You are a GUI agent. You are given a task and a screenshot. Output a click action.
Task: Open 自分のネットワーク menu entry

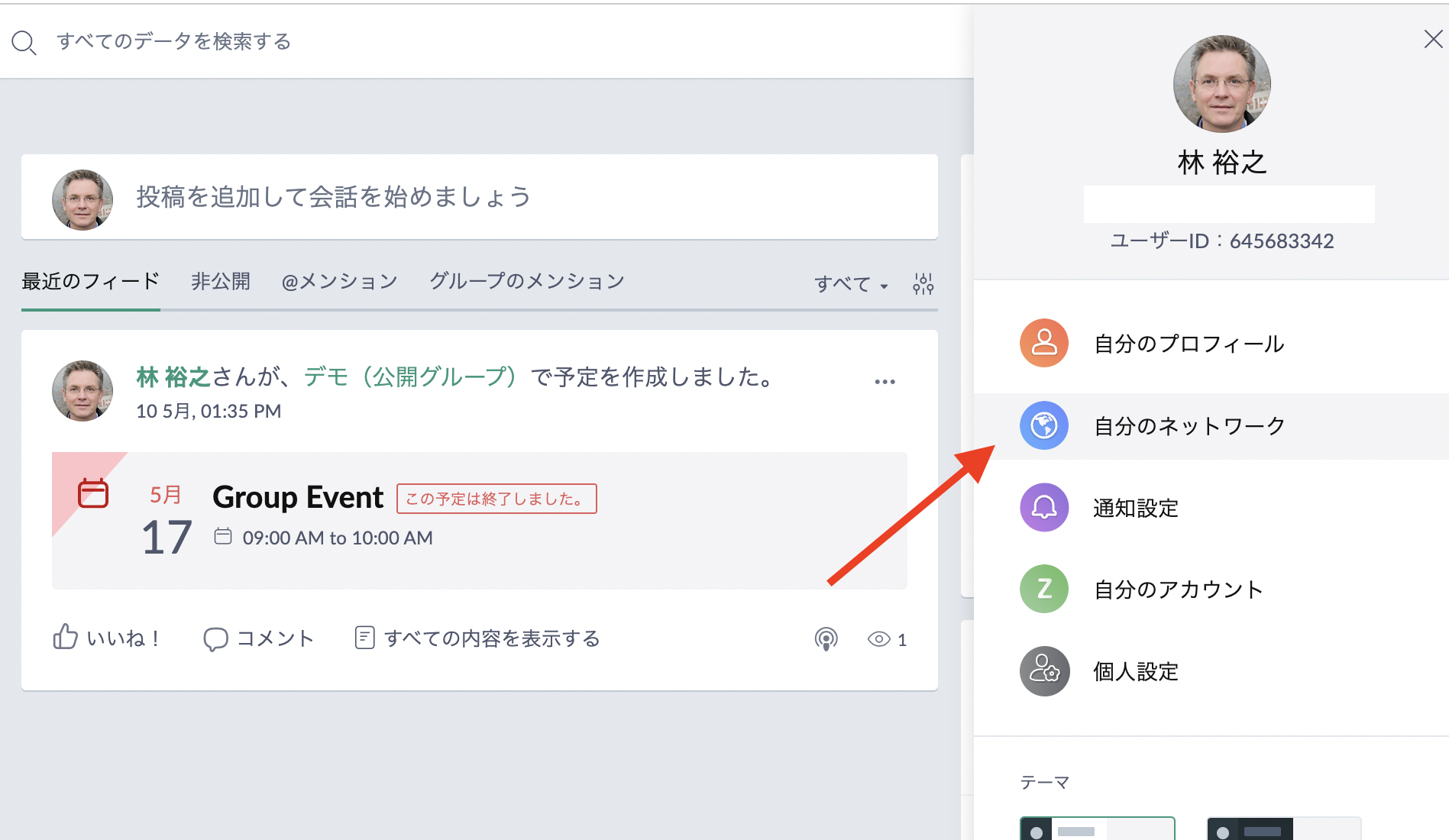[1189, 426]
